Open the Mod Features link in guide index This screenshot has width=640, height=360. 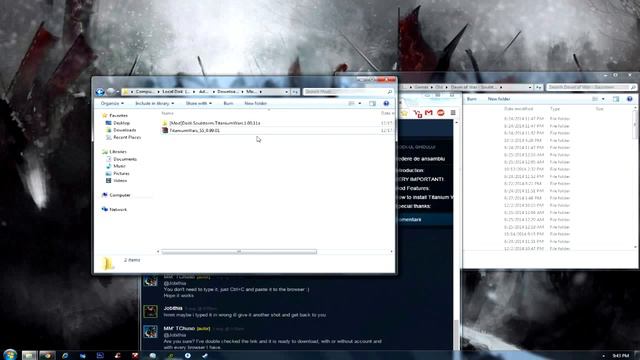pyautogui.click(x=413, y=188)
